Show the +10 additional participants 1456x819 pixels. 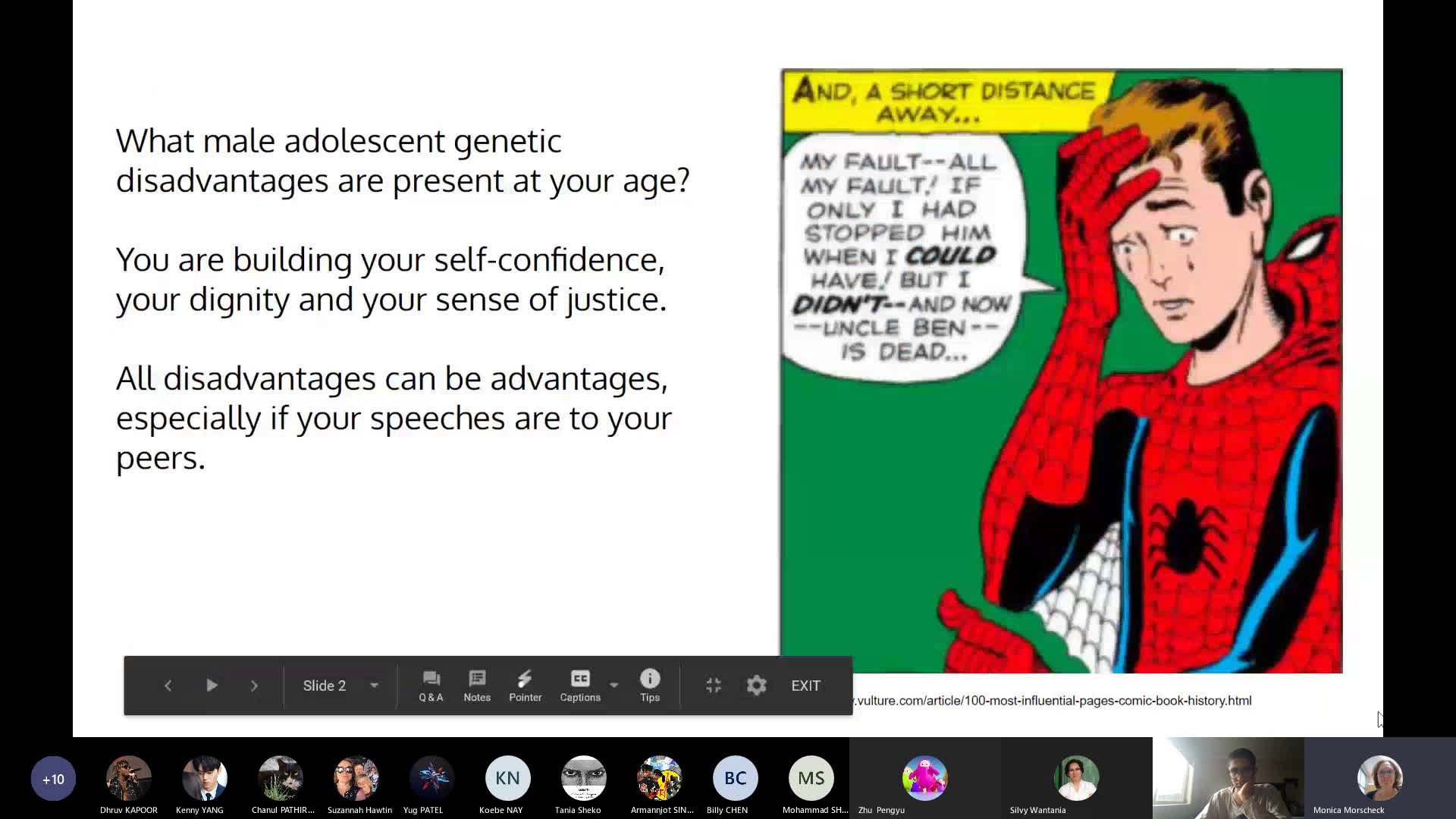click(x=53, y=779)
